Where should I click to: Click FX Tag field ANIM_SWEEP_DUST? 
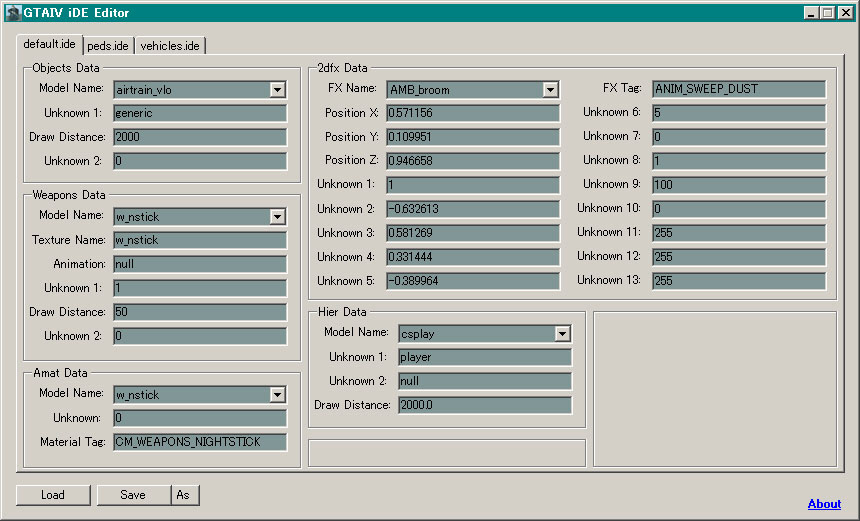point(739,89)
